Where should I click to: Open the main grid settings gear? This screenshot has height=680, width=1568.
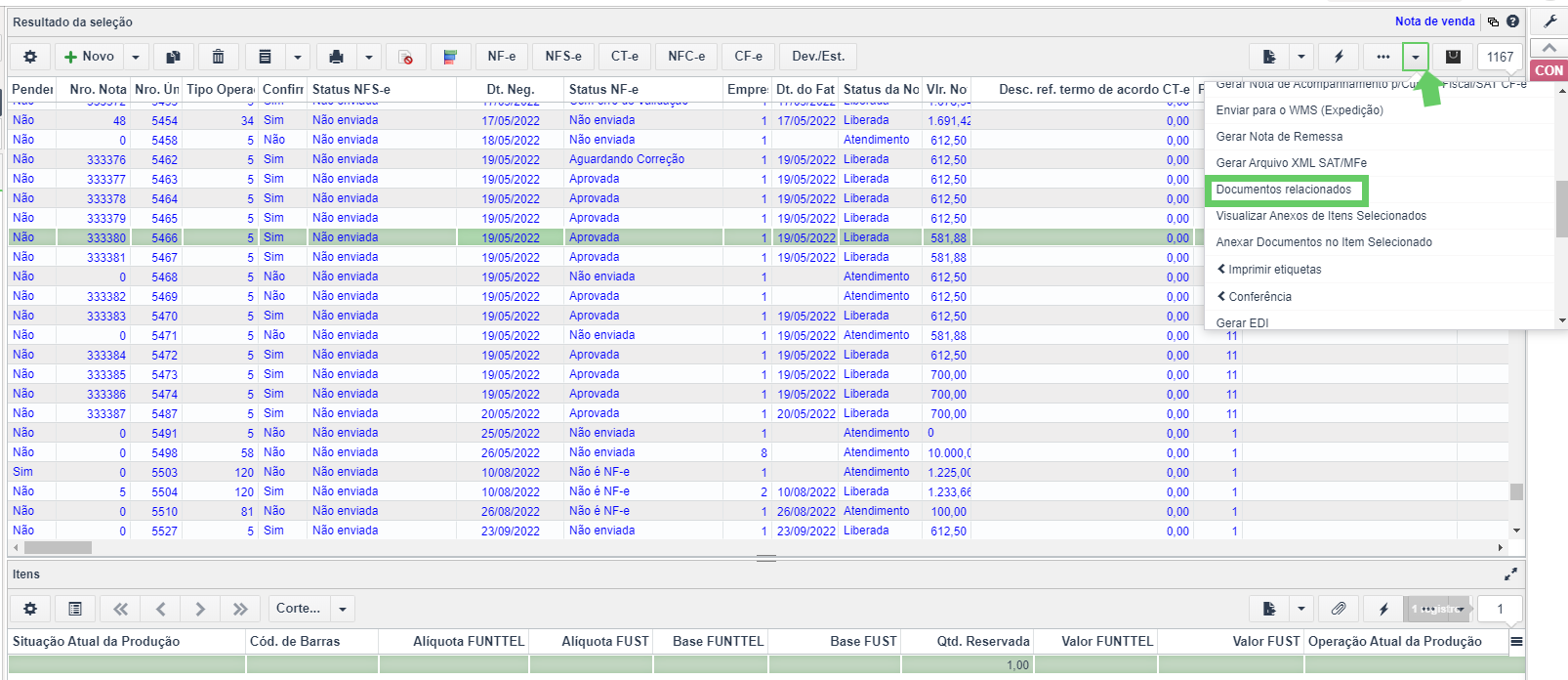click(30, 57)
